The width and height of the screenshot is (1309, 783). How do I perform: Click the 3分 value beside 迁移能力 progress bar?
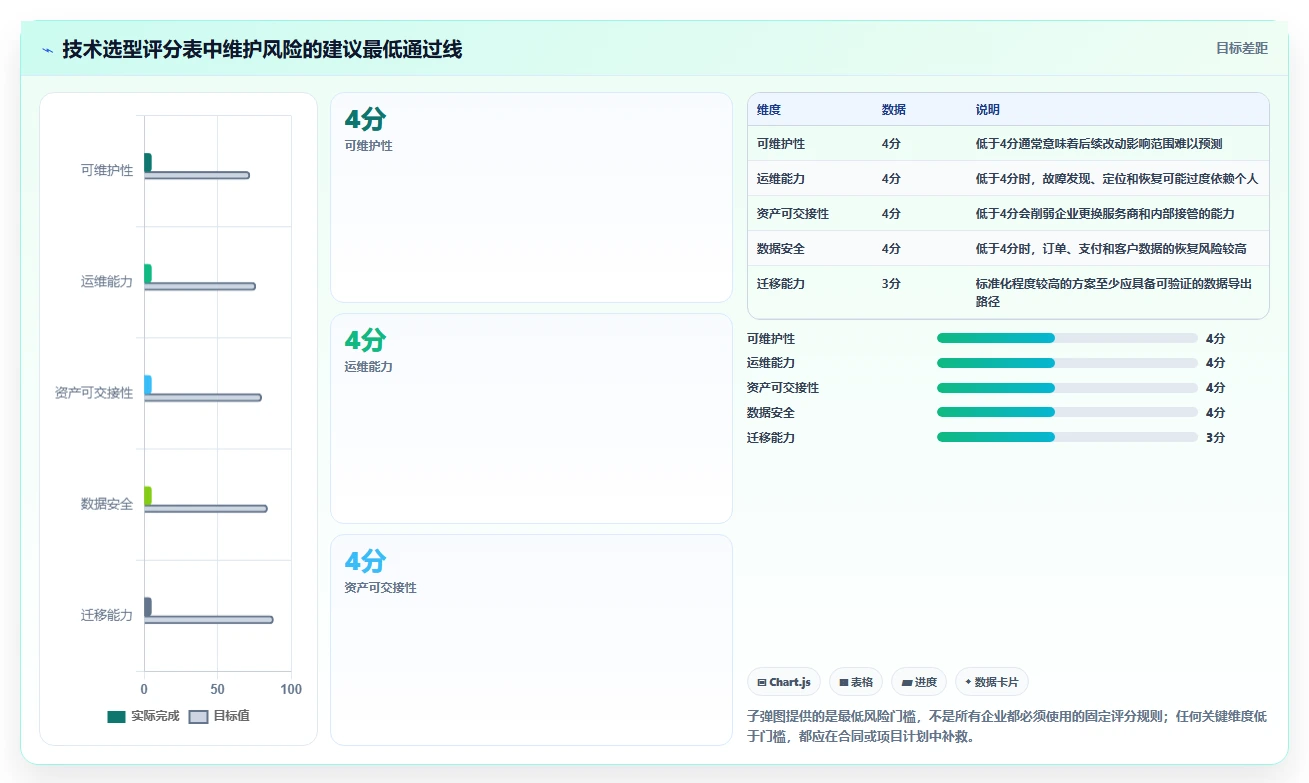click(1215, 437)
